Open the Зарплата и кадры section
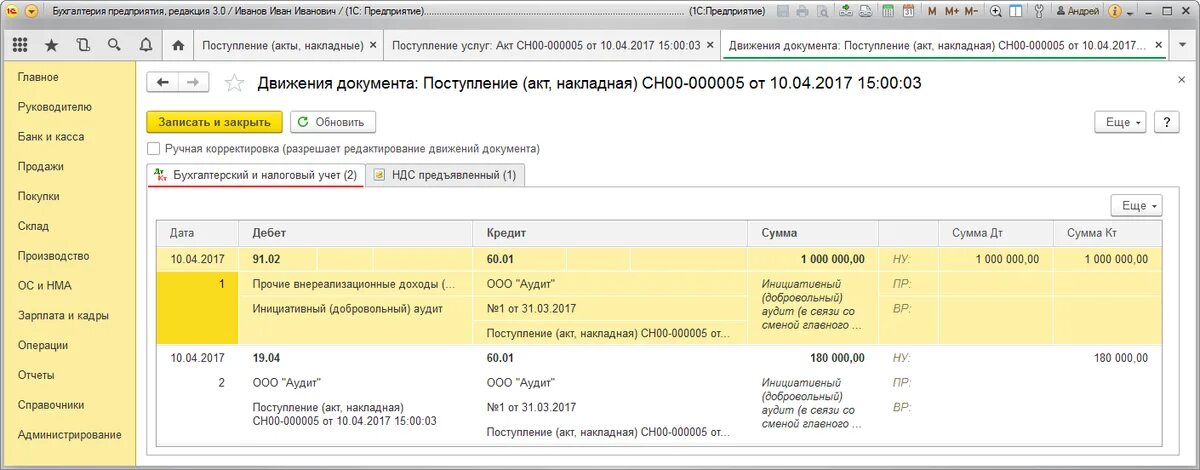The width and height of the screenshot is (1200, 470). 64,316
